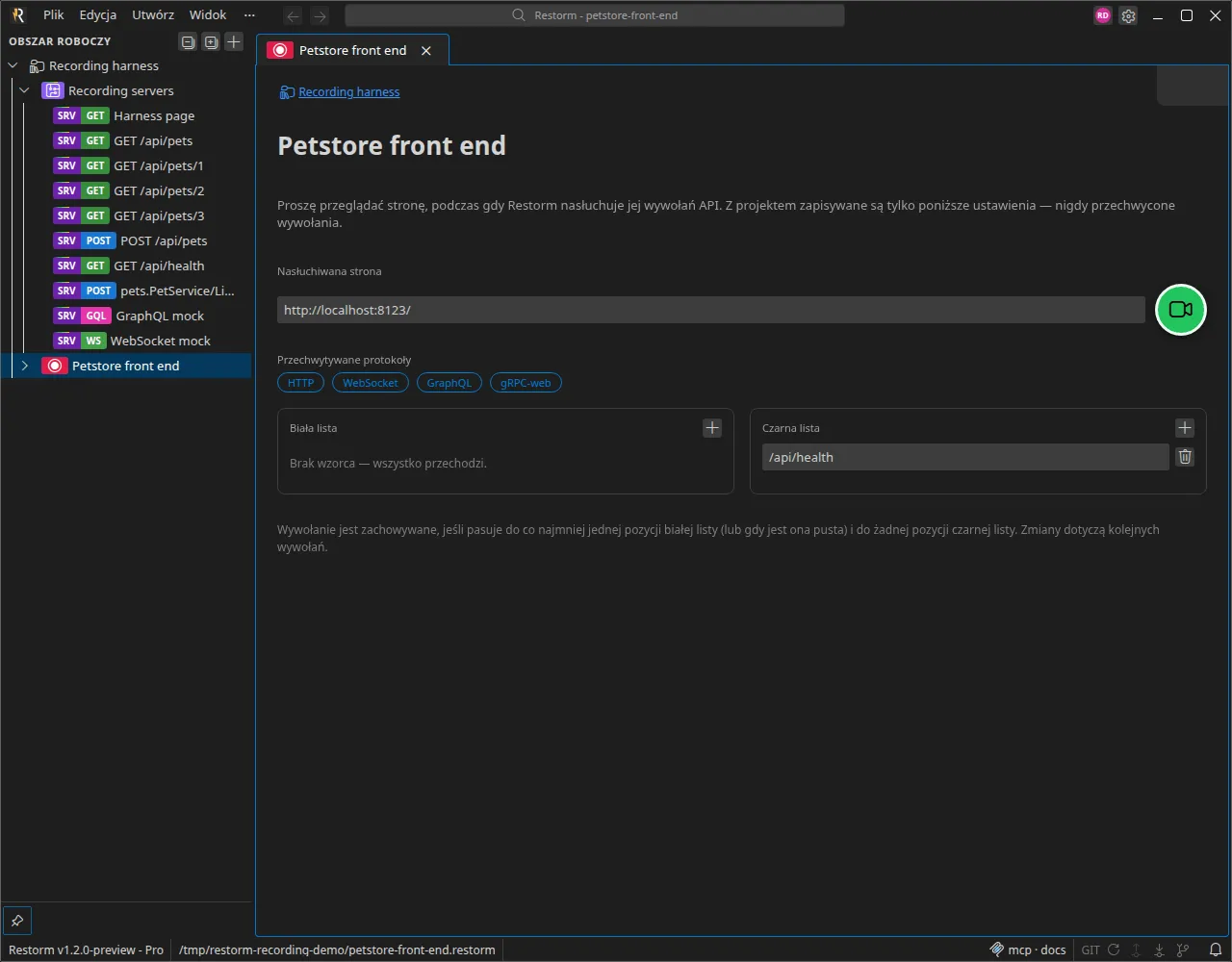Add new item to workspace with plus
Screen dimensions: 1232x962
(234, 41)
